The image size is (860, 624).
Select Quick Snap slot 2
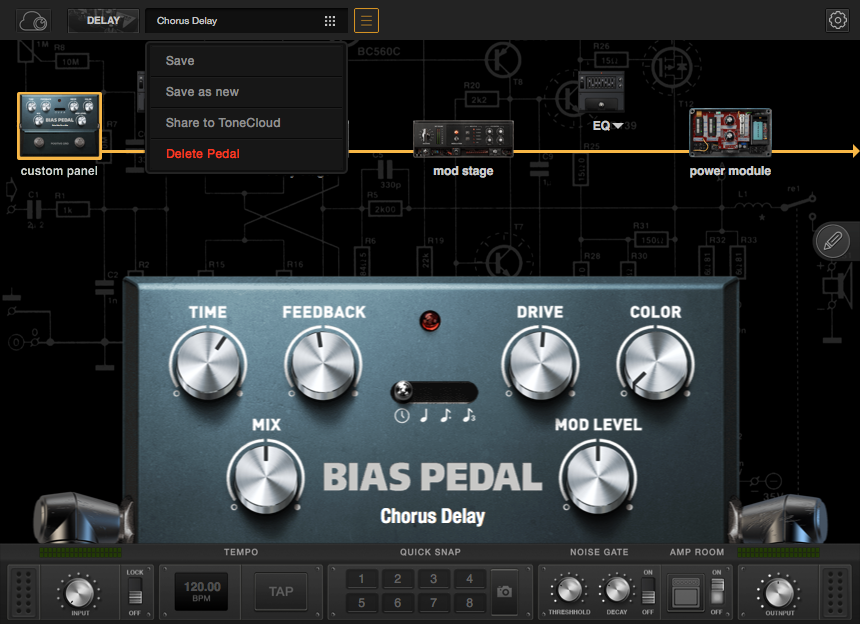(x=398, y=579)
